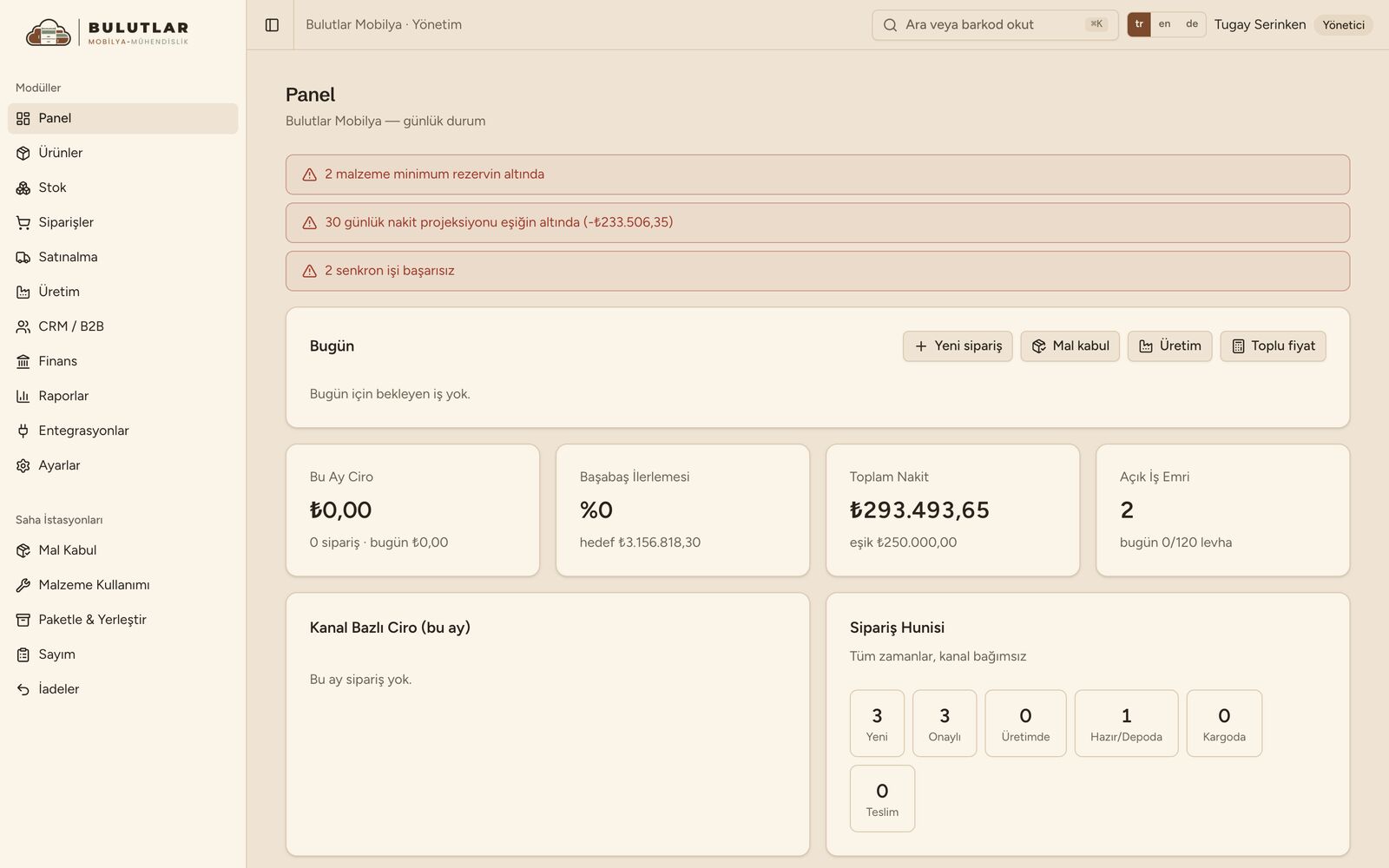Click the Üretim factory icon in sidebar
The height and width of the screenshot is (868, 1389).
pyautogui.click(x=23, y=293)
